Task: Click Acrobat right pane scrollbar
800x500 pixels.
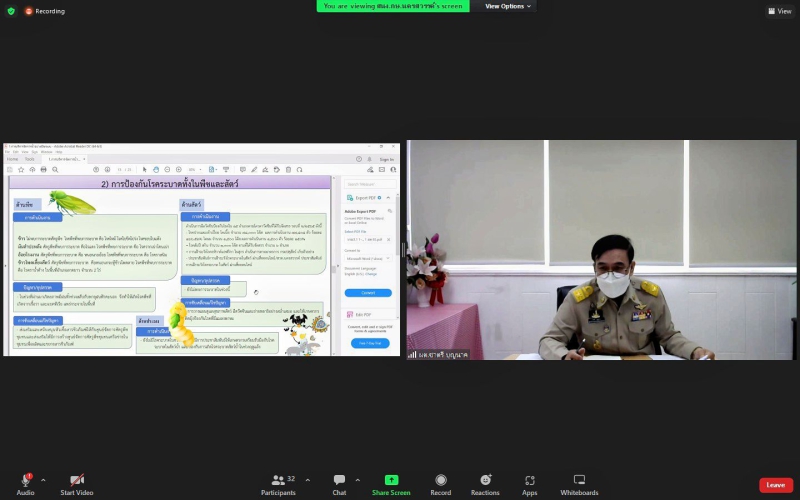Action: [x=397, y=224]
